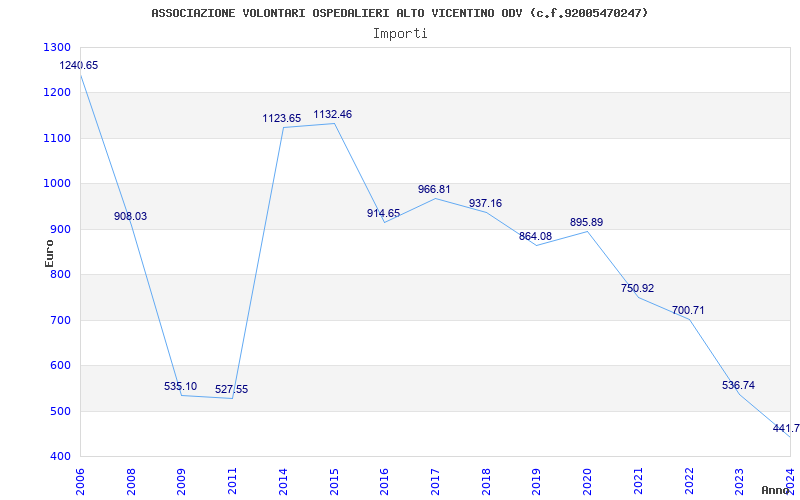Click the 2020 year axis label
This screenshot has height=500, width=800.
[587, 482]
